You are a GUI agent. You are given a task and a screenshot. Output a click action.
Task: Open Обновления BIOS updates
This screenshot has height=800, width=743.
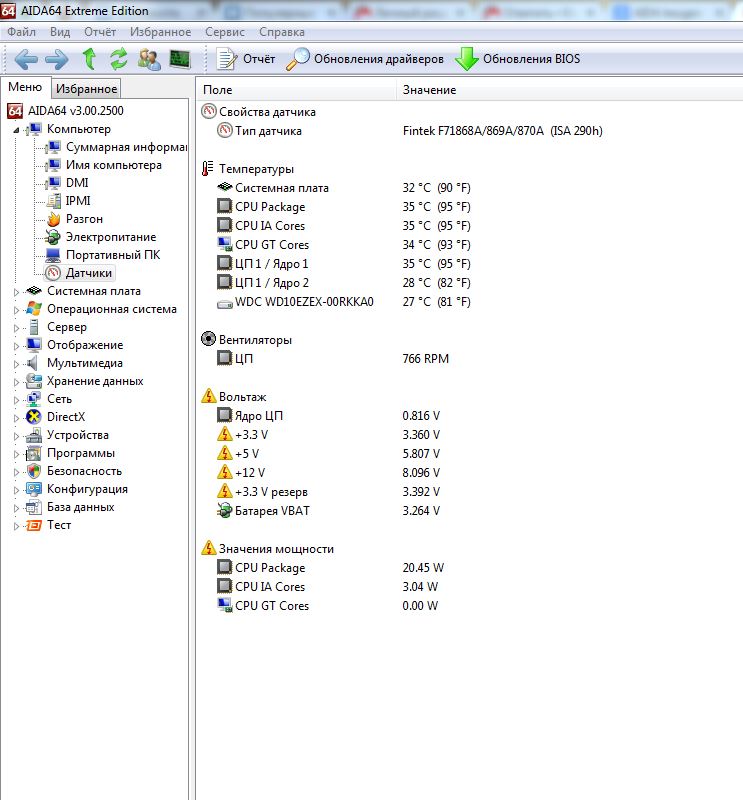pos(517,59)
